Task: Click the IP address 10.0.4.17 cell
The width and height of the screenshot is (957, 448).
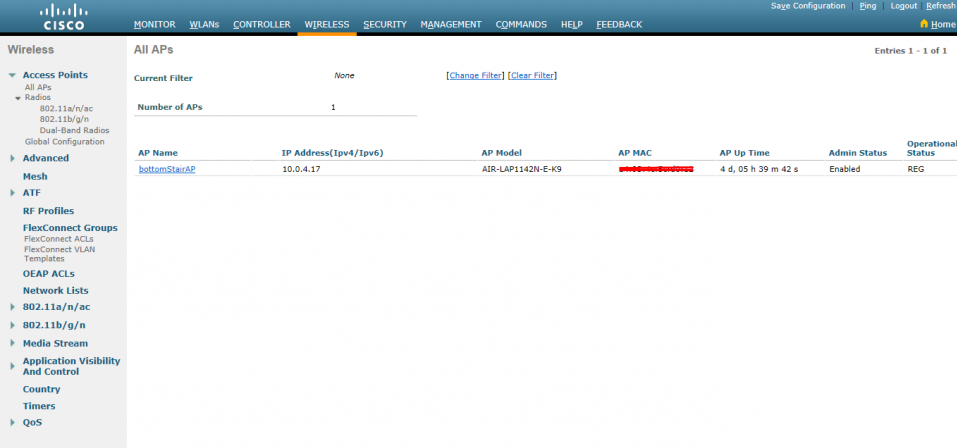Action: [301, 169]
